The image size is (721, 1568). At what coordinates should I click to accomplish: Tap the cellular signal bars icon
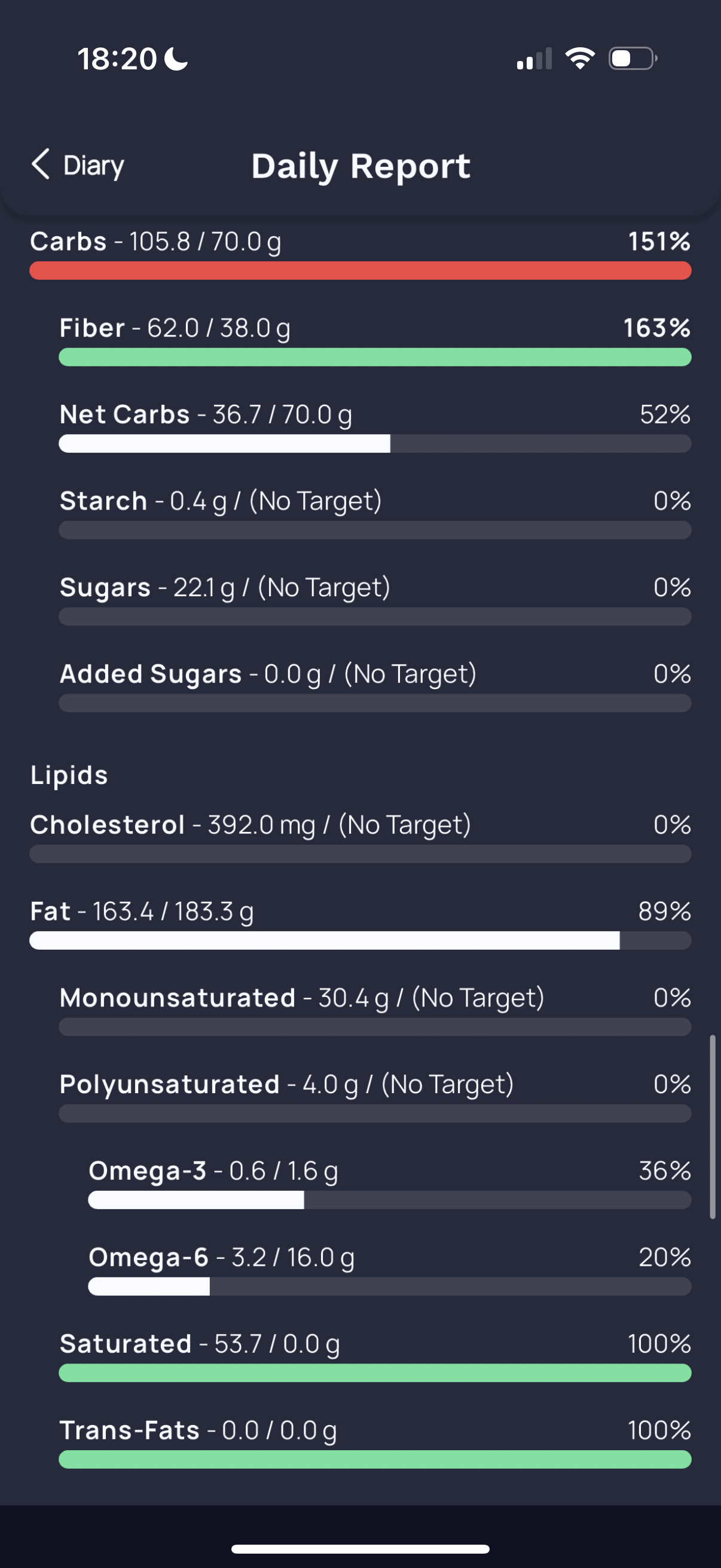click(x=534, y=59)
